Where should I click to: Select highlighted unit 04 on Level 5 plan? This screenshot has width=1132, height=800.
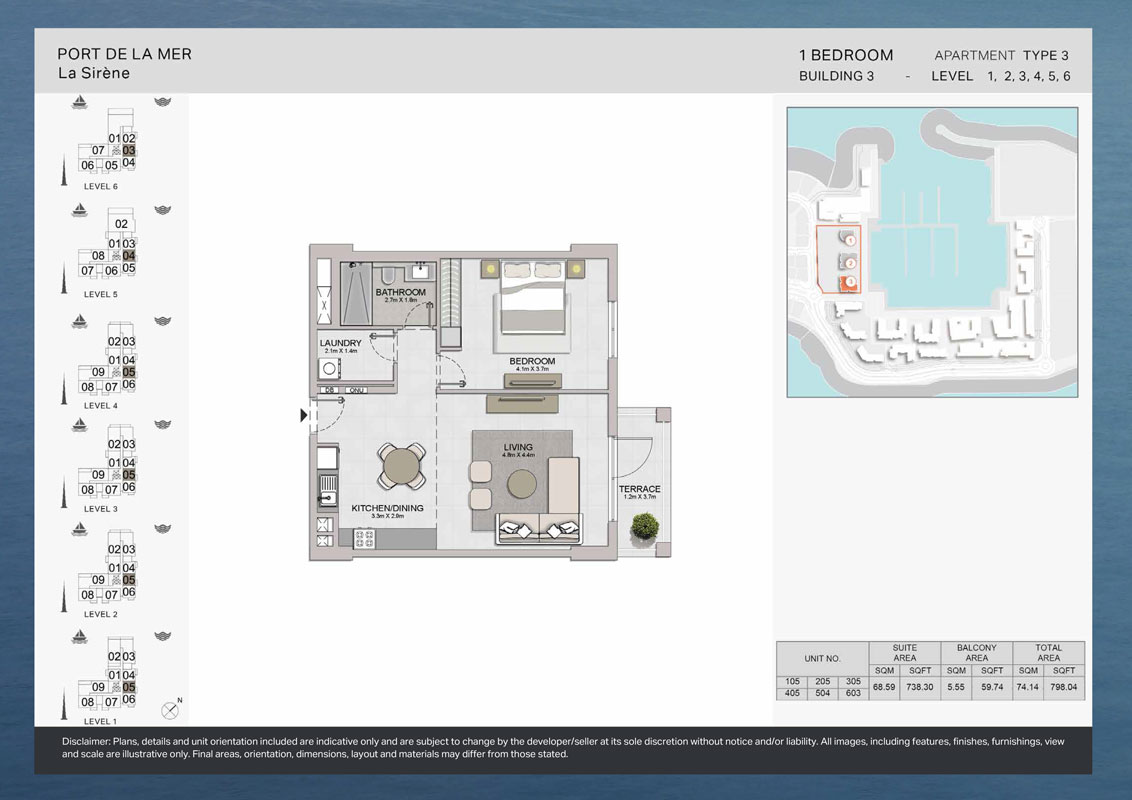click(x=129, y=256)
